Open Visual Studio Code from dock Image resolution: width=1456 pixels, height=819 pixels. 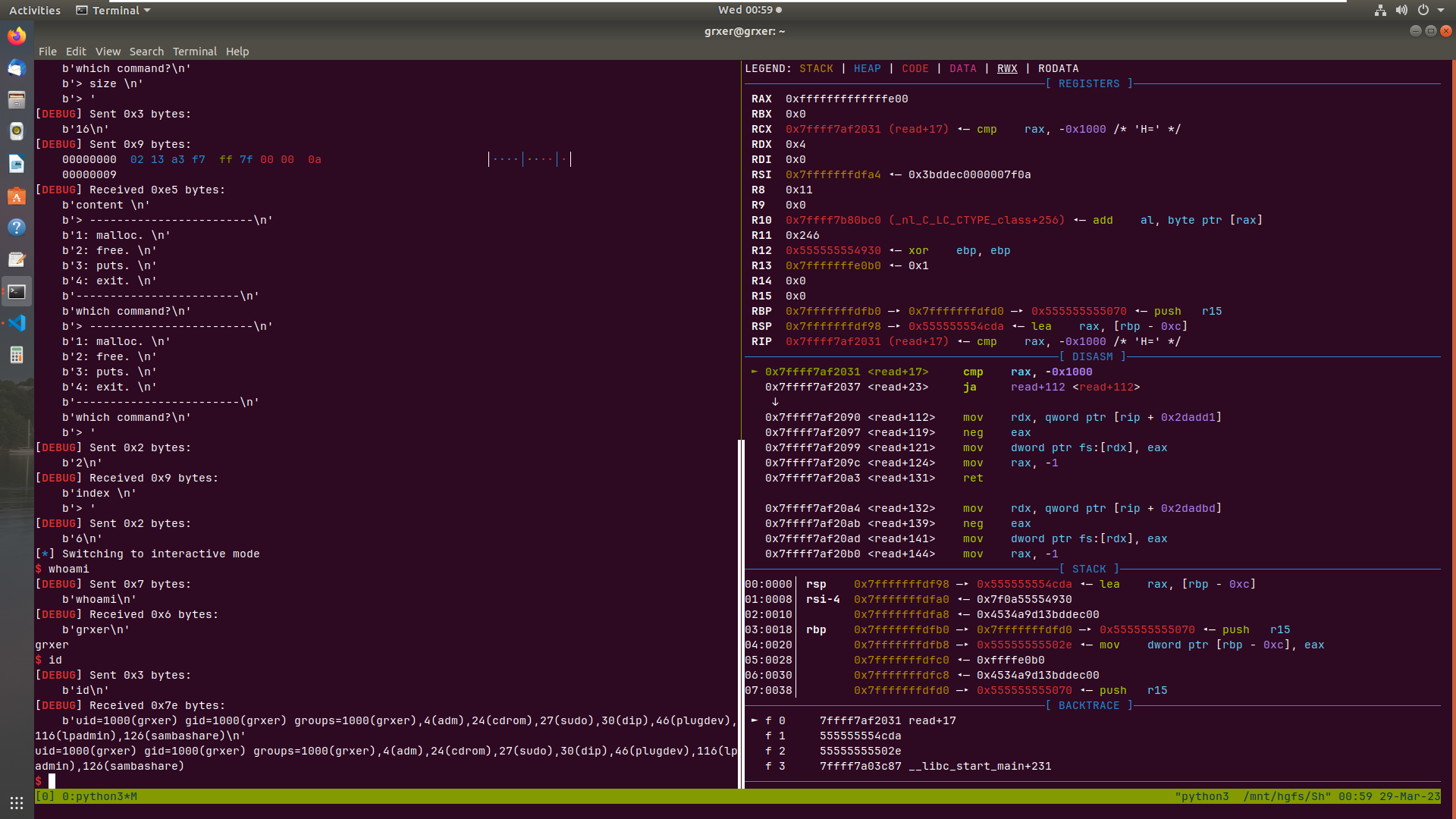pos(17,323)
